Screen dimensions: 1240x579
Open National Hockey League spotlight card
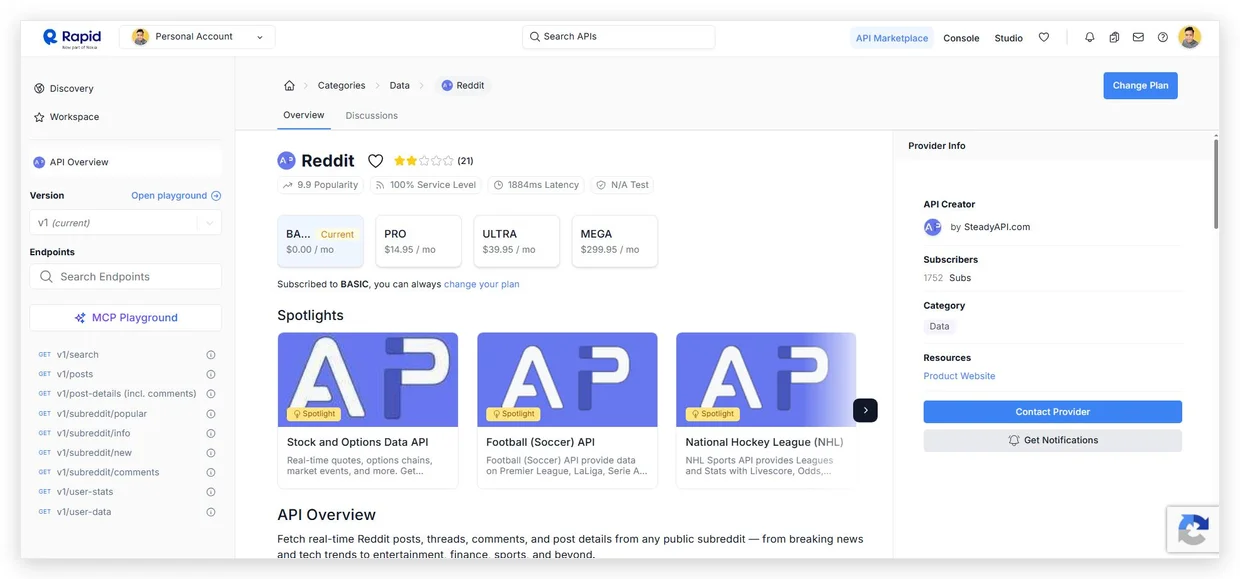tap(766, 410)
